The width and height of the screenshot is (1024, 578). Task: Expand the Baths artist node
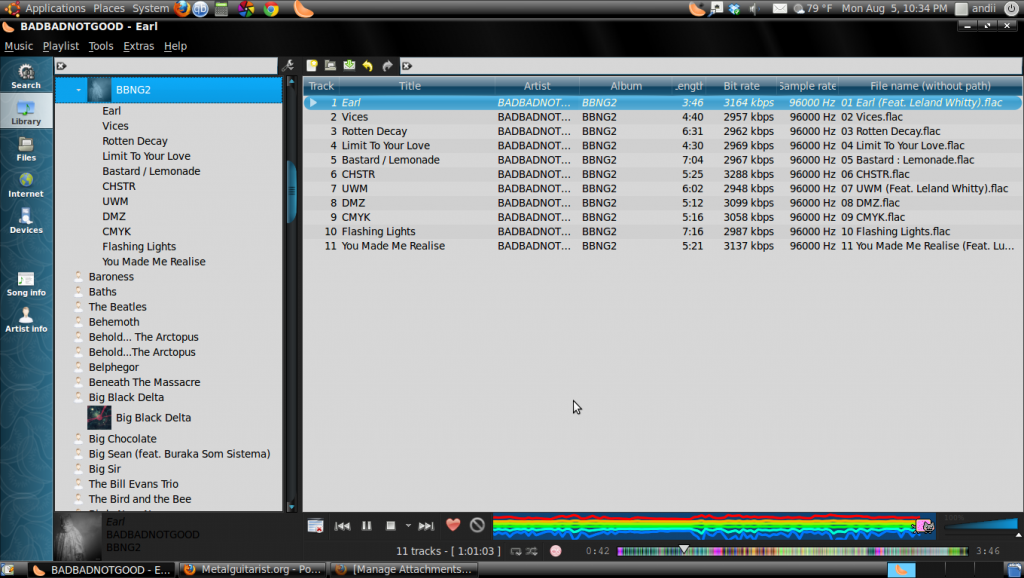[x=78, y=291]
